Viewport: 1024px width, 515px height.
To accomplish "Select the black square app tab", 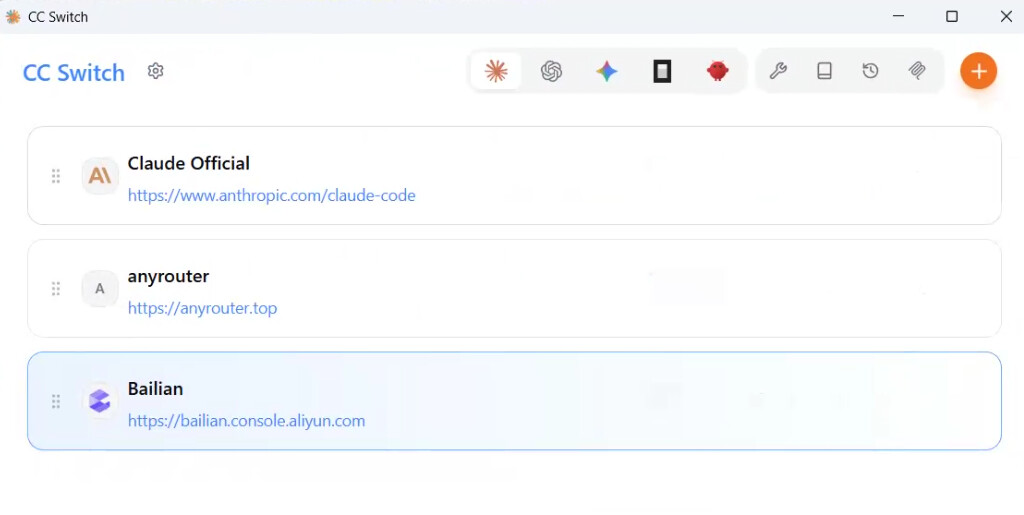I will tap(662, 70).
